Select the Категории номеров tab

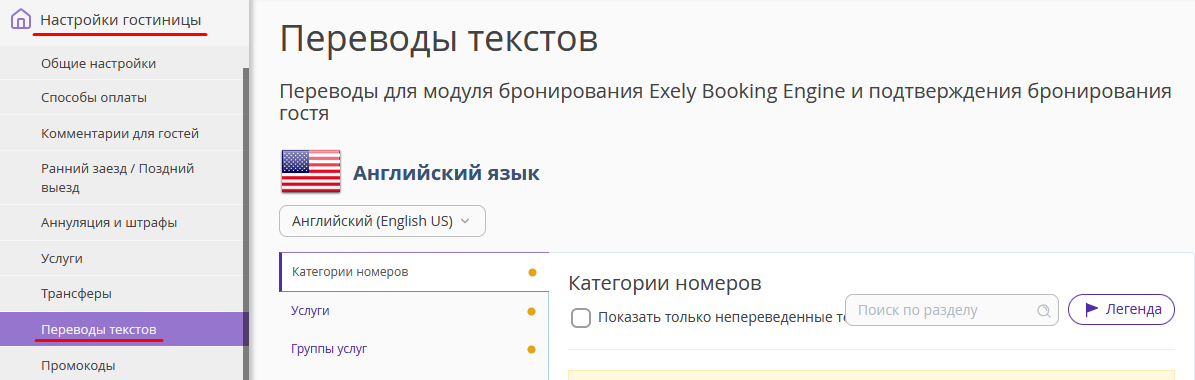(414, 272)
